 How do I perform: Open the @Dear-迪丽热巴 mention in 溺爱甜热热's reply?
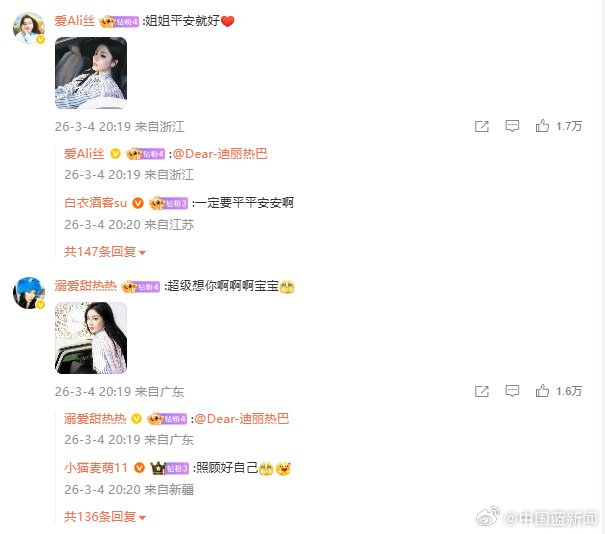tap(242, 419)
